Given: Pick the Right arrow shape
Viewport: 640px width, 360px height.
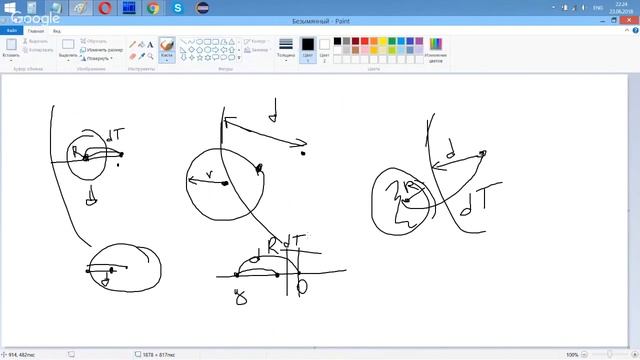Looking at the screenshot, I should (216, 50).
